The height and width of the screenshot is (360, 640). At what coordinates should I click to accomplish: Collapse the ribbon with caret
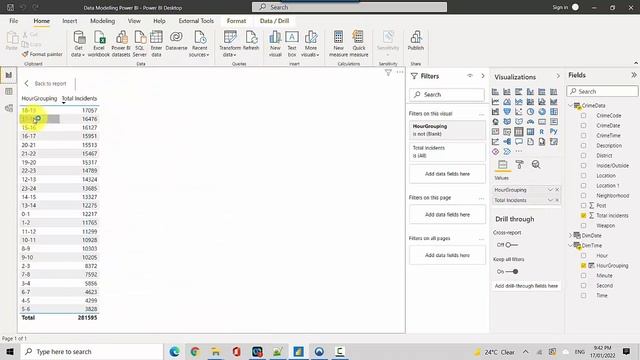pyautogui.click(x=636, y=63)
